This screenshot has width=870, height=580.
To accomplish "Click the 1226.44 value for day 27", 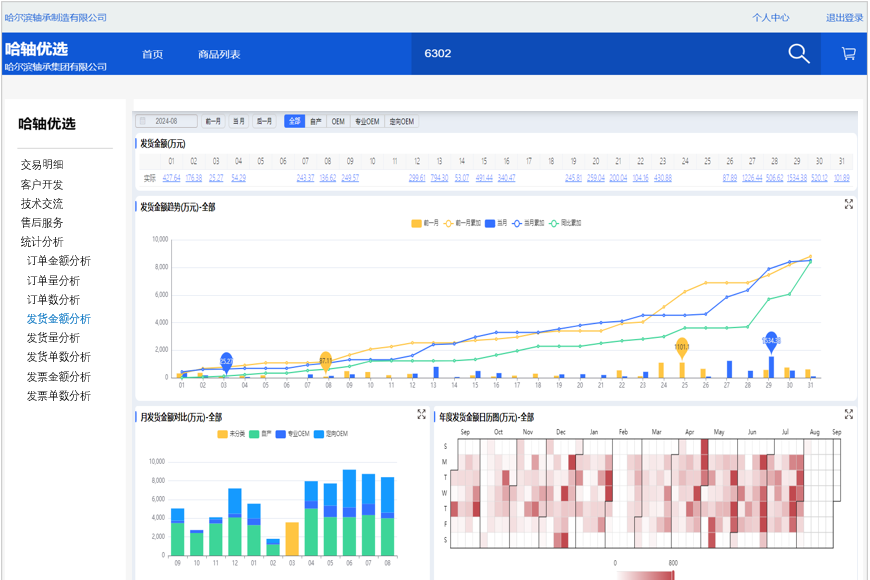I will (x=752, y=178).
